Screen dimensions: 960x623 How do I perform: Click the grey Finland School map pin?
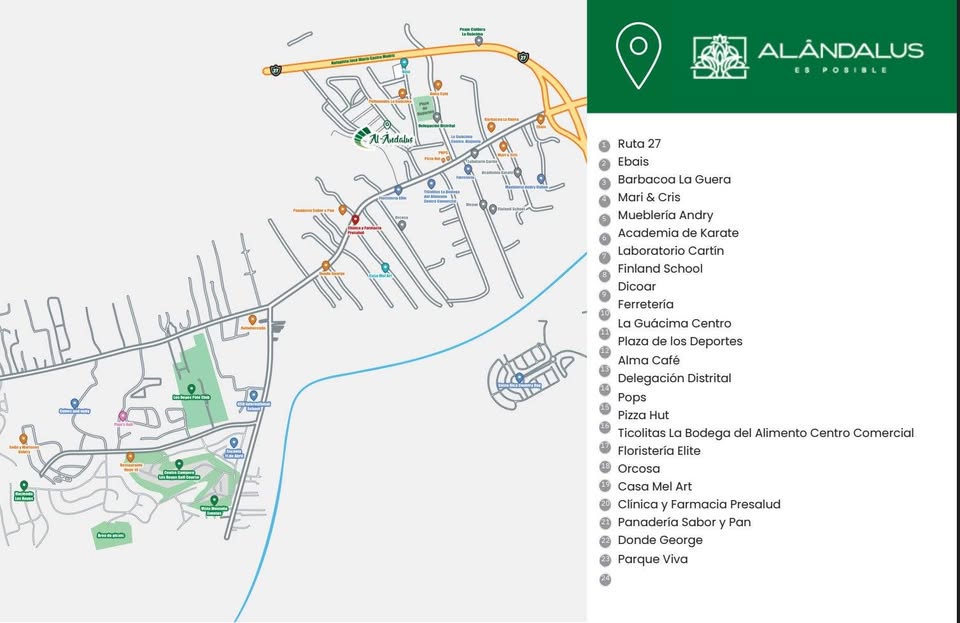tap(493, 209)
